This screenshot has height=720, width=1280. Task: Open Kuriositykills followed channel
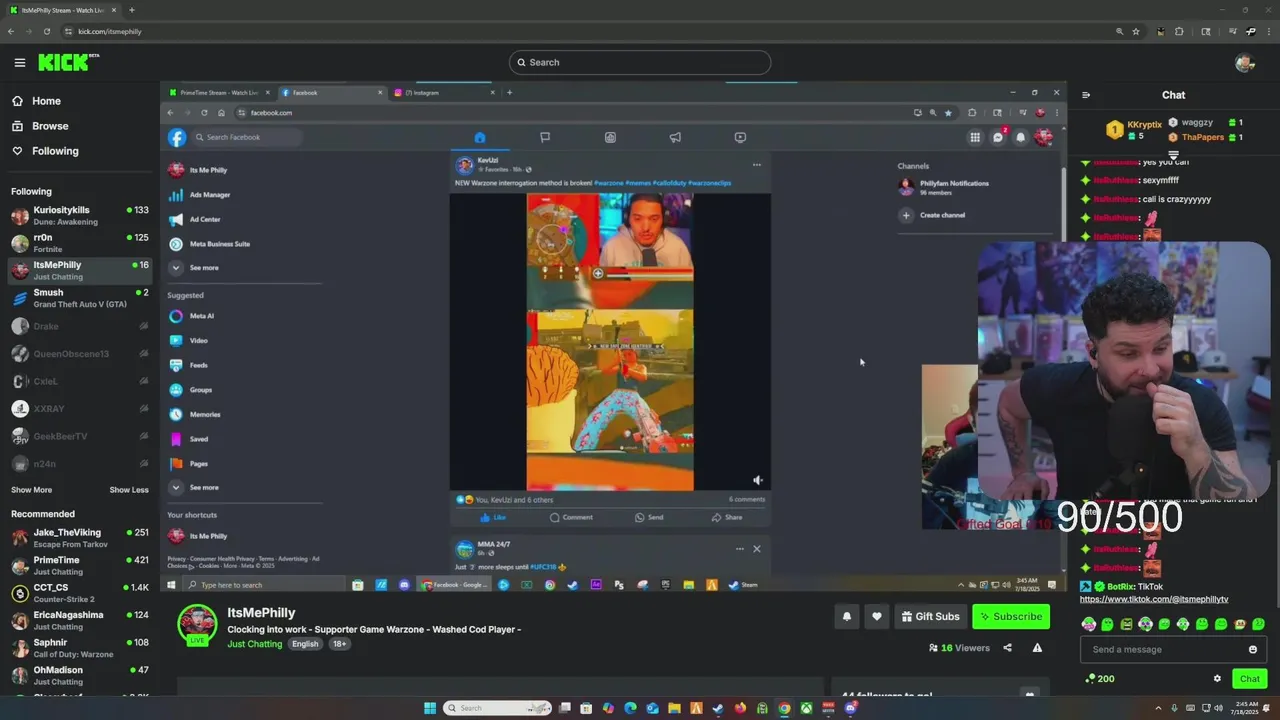80,215
